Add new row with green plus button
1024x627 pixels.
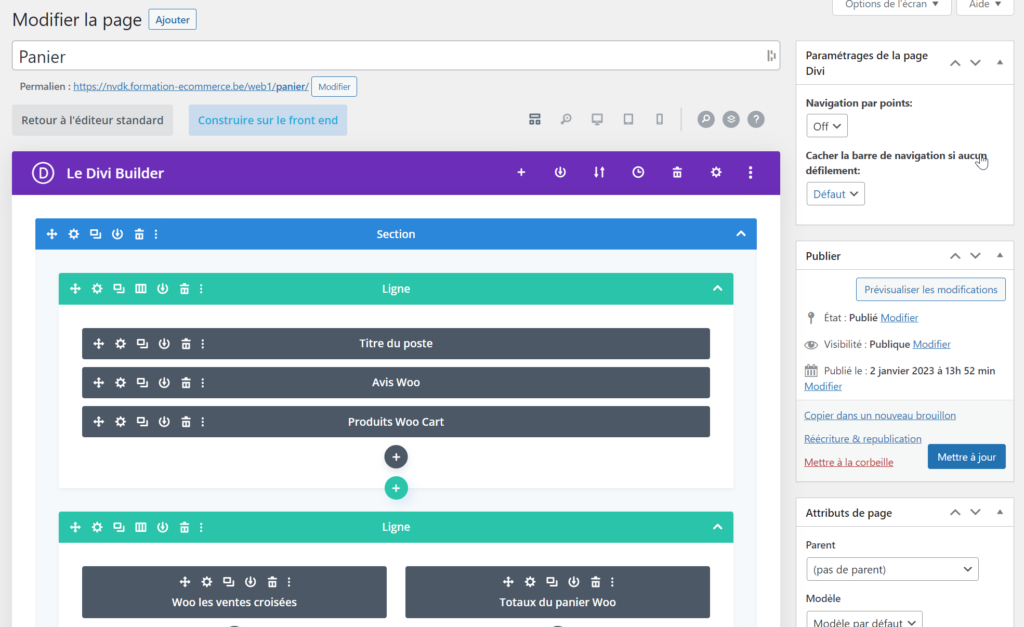[x=396, y=488]
